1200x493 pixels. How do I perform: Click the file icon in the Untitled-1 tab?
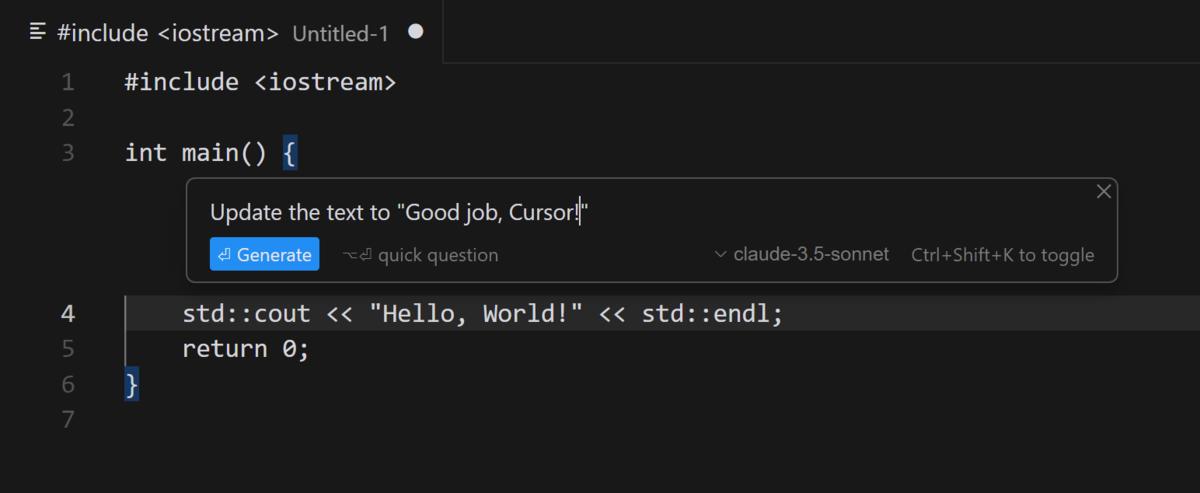click(38, 32)
